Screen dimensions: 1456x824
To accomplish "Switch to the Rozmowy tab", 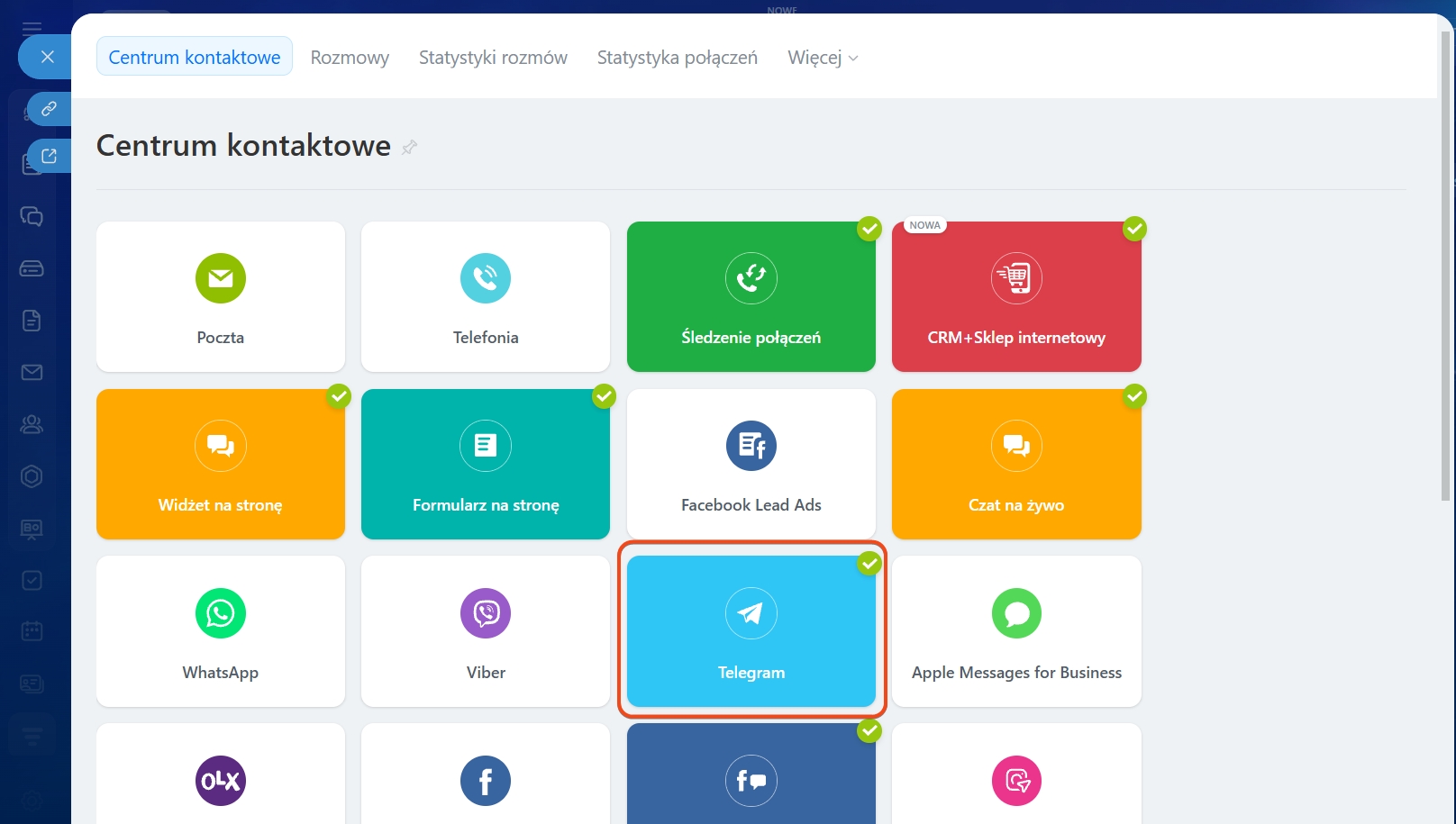I will tap(350, 58).
